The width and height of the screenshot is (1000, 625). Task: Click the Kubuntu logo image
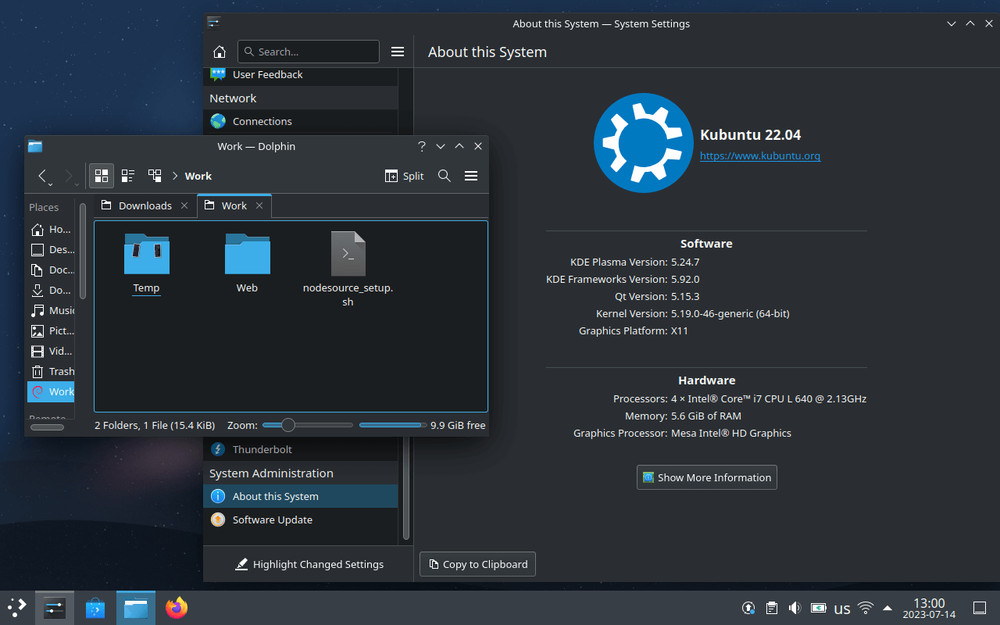click(x=643, y=143)
